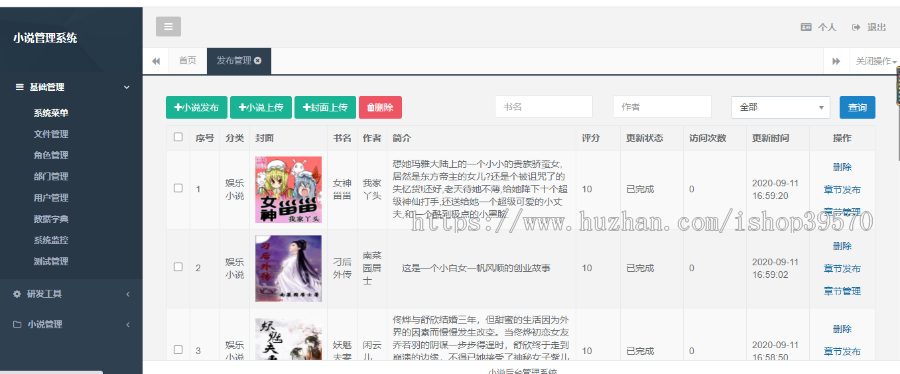The image size is (900, 374).
Task: Open the 关闭操作 dropdown
Action: click(875, 61)
